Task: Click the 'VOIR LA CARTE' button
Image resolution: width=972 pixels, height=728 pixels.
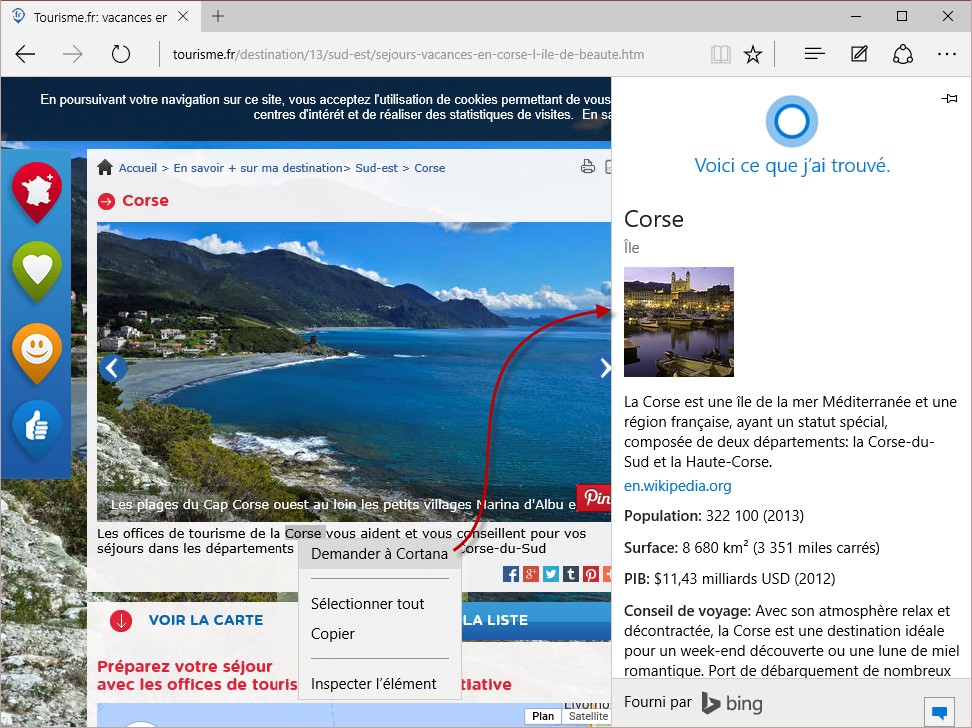Action: (205, 620)
